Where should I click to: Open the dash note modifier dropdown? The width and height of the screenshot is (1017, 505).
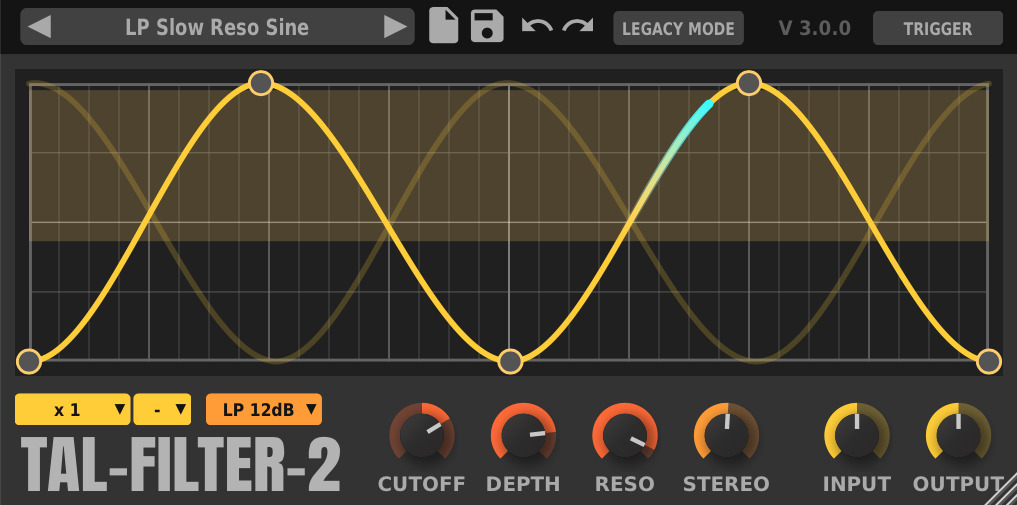pos(162,409)
